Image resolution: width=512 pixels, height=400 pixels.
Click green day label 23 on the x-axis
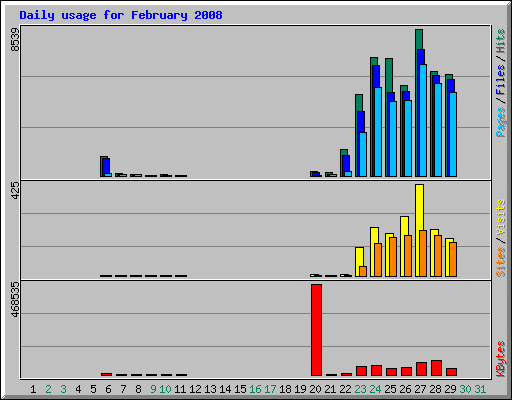[360, 389]
